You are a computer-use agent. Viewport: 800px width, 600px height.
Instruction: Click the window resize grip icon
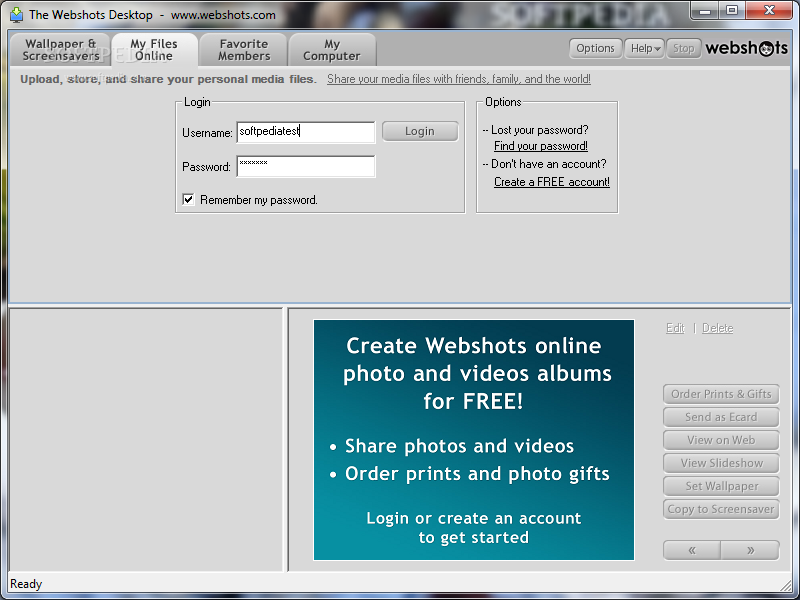click(785, 586)
